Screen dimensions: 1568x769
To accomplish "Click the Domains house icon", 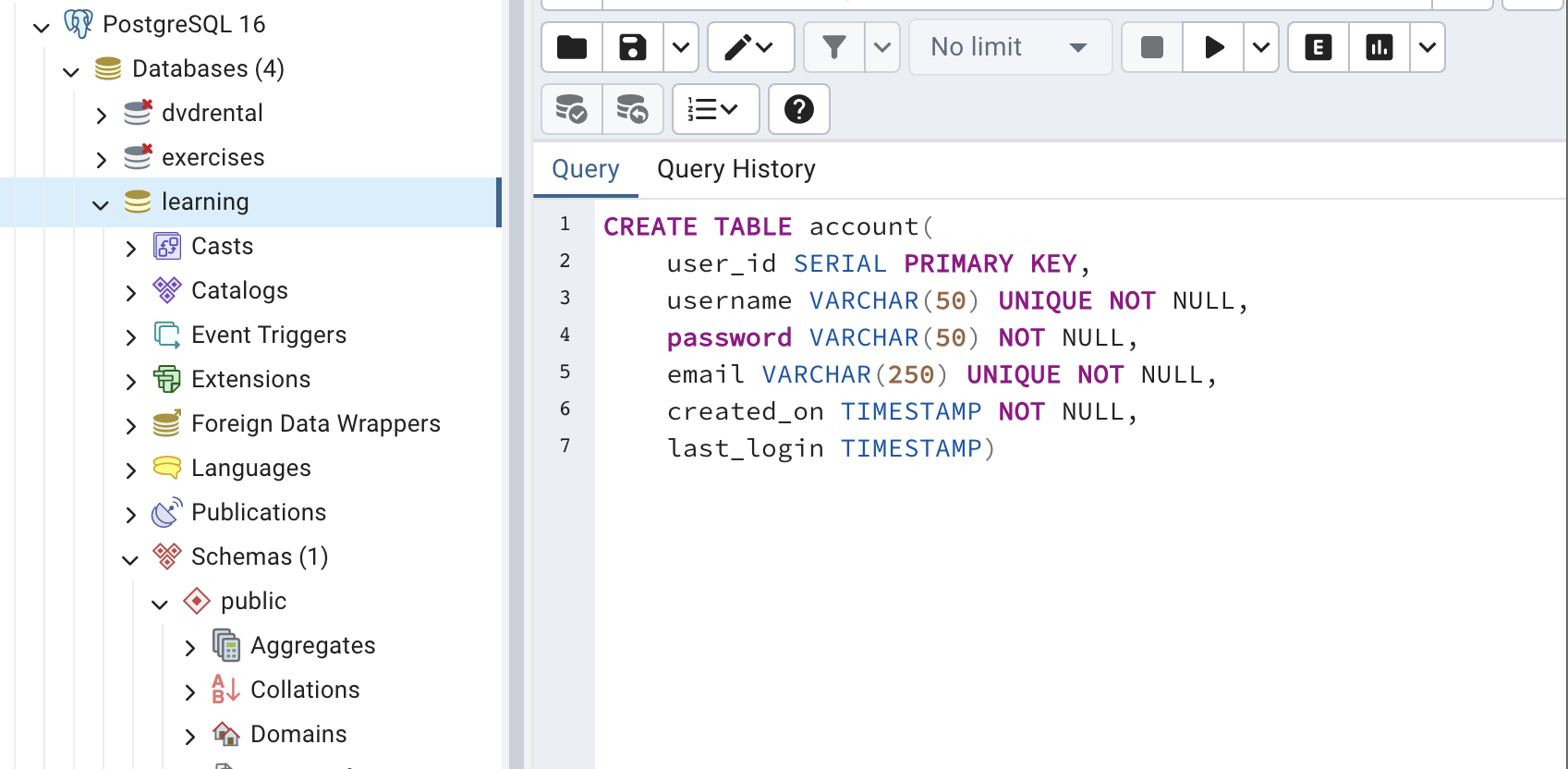I will click(x=226, y=734).
